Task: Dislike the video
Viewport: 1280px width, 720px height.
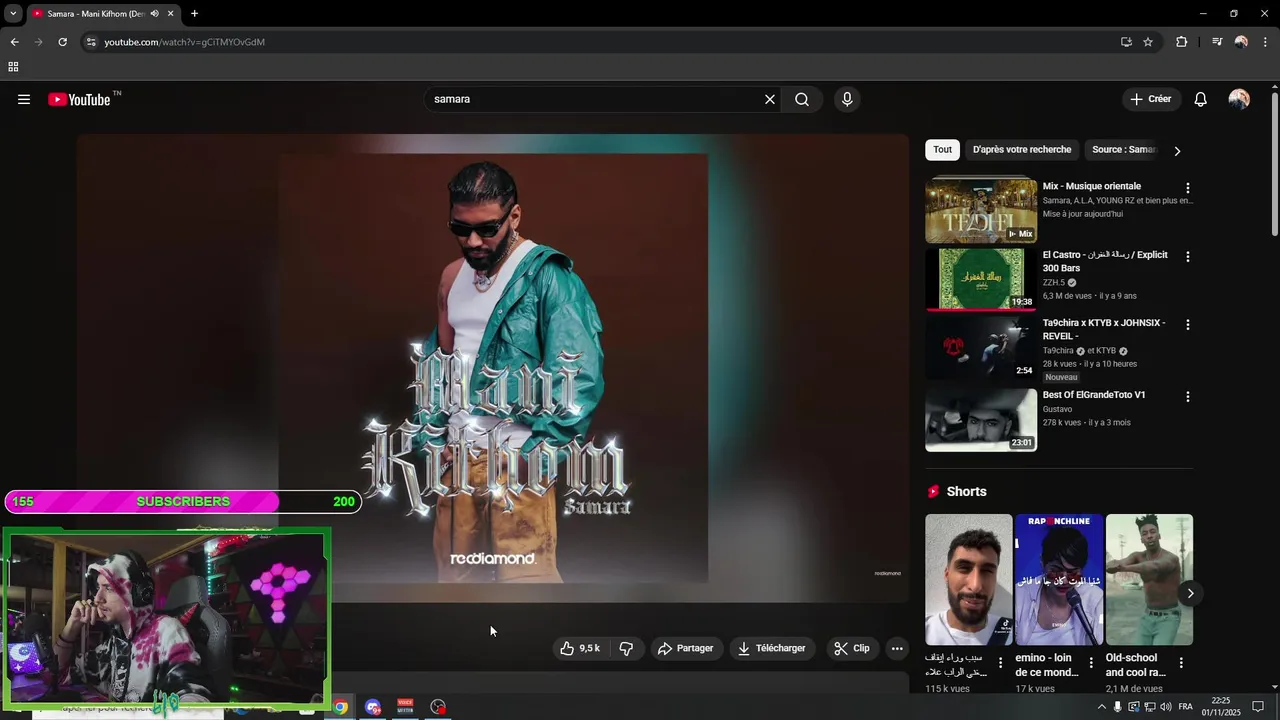Action: pos(626,648)
